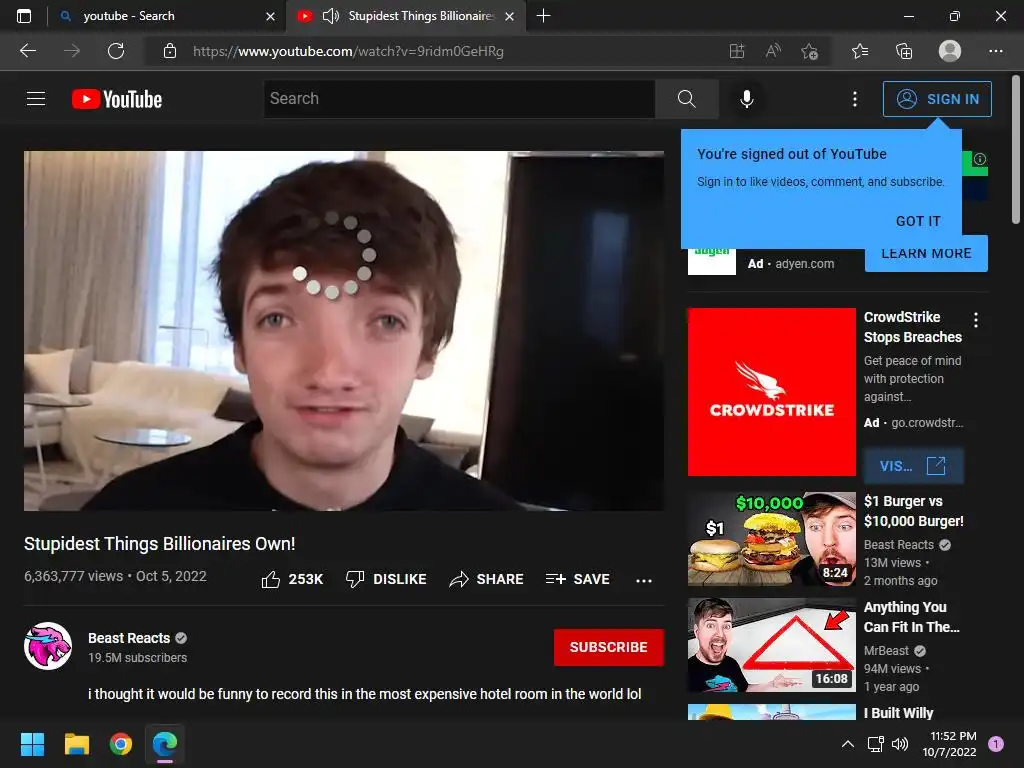
Task: Open the Edge Favorites list
Action: (860, 51)
